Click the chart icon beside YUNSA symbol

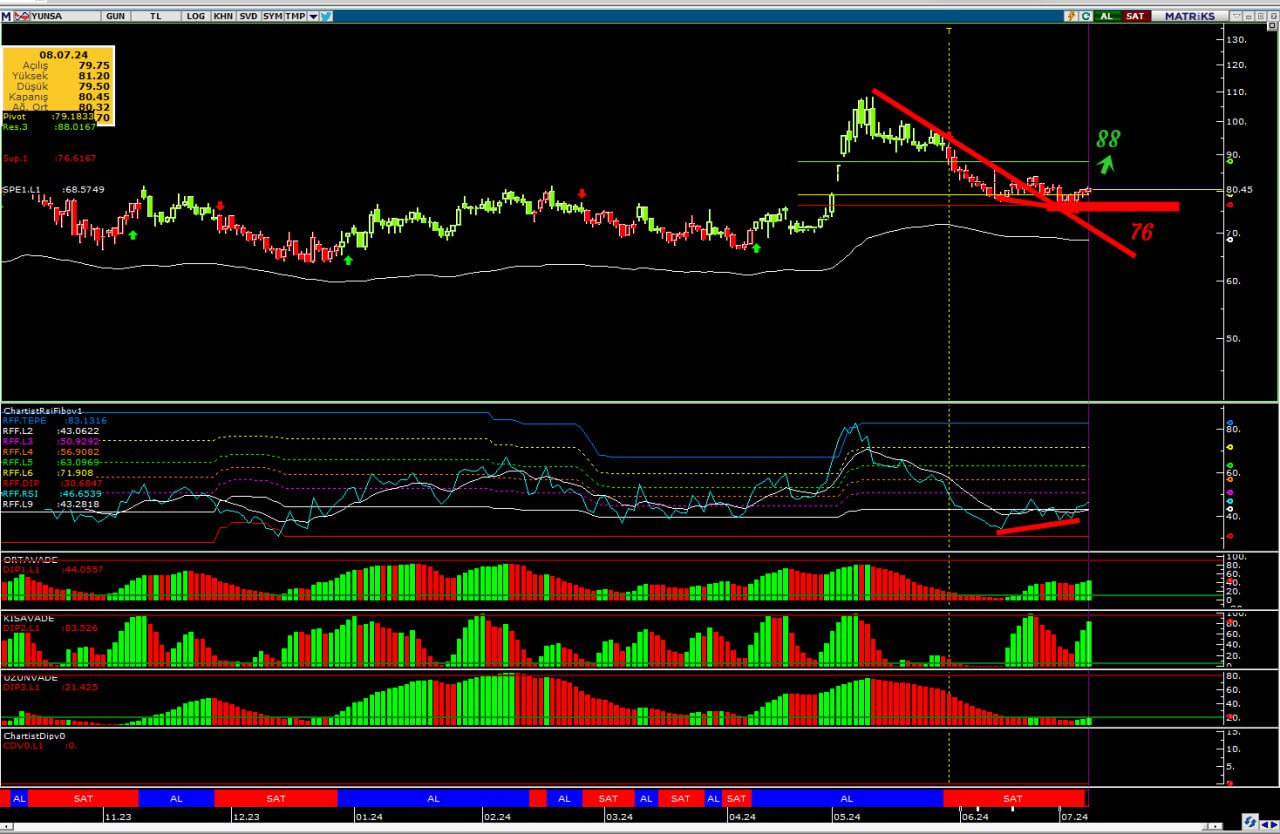point(22,16)
